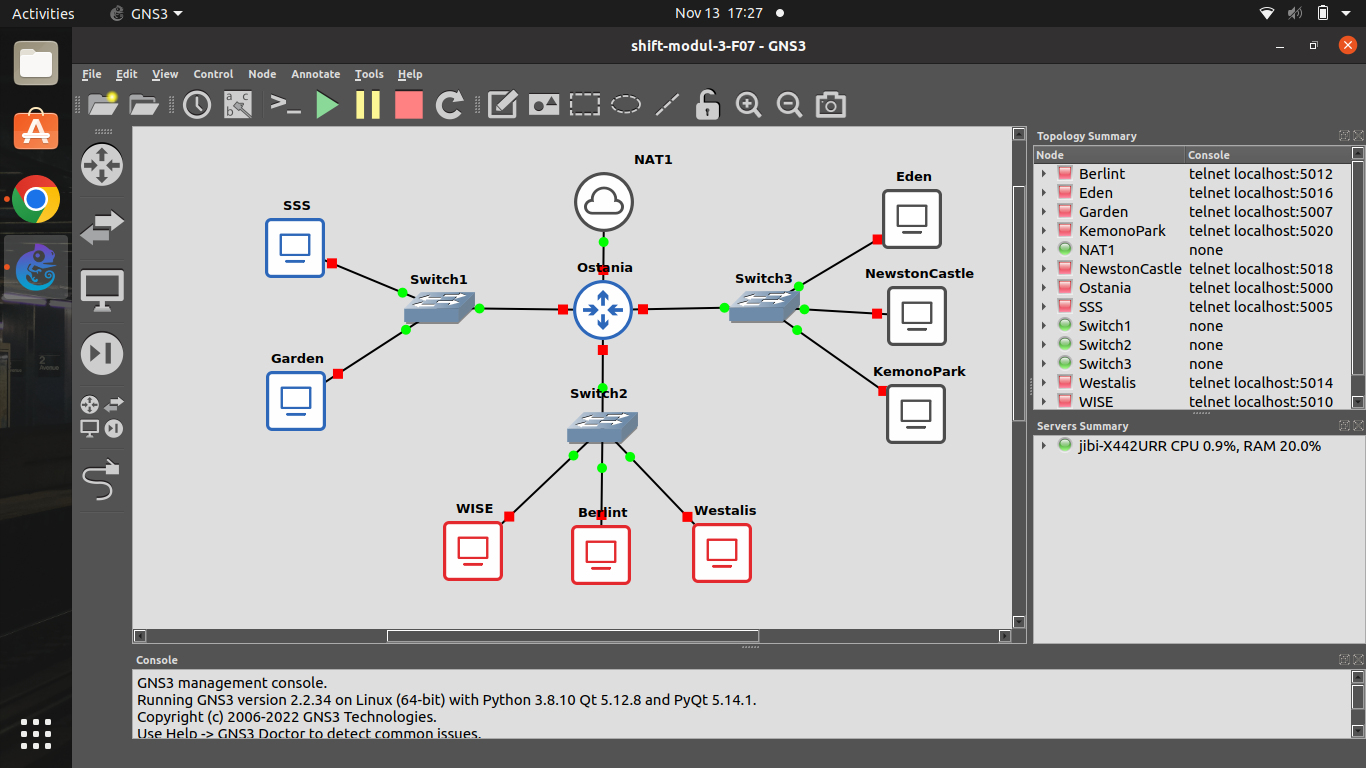The height and width of the screenshot is (768, 1366).
Task: Stop all nodes with red square button
Action: point(409,104)
